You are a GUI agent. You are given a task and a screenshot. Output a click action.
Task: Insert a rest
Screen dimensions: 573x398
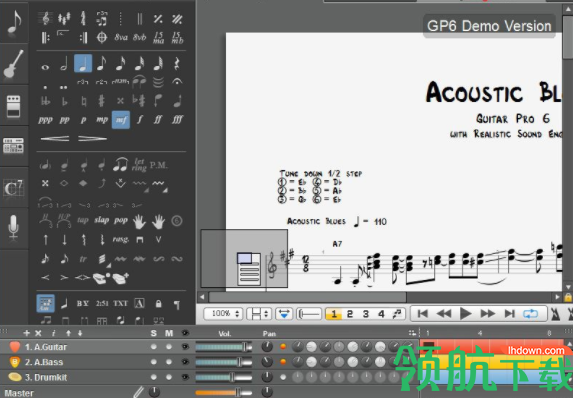177,64
